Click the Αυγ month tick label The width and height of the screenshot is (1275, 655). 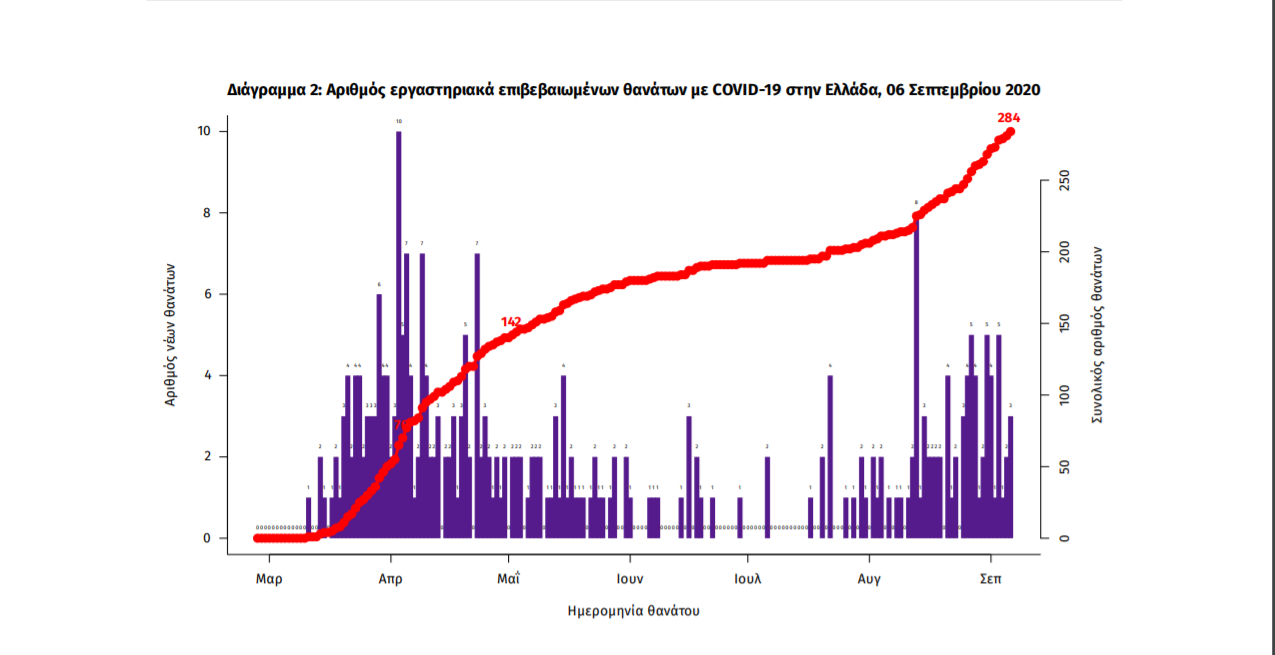pos(868,579)
